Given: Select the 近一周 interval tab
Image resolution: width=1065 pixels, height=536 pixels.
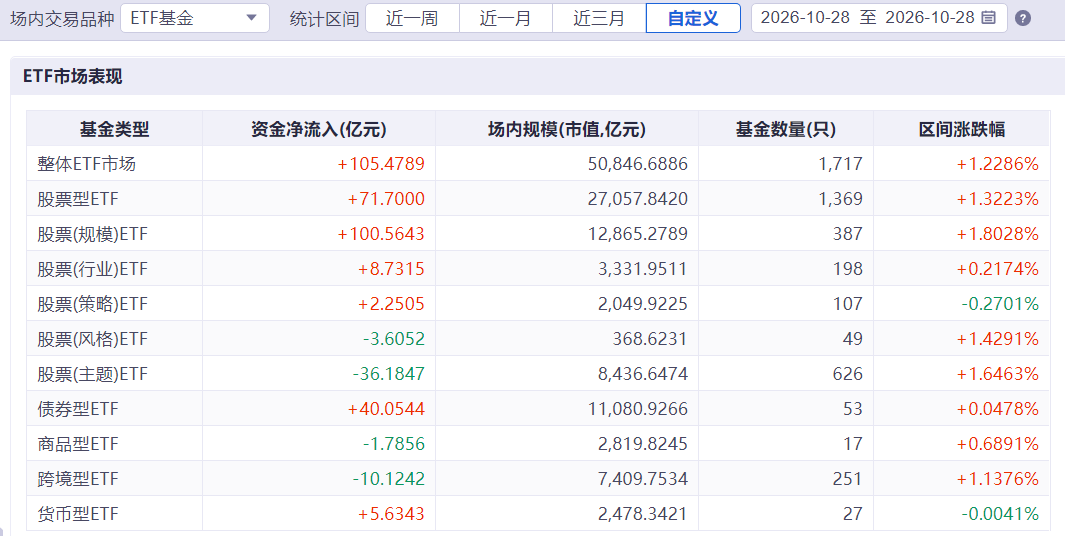Looking at the screenshot, I should pyautogui.click(x=412, y=18).
